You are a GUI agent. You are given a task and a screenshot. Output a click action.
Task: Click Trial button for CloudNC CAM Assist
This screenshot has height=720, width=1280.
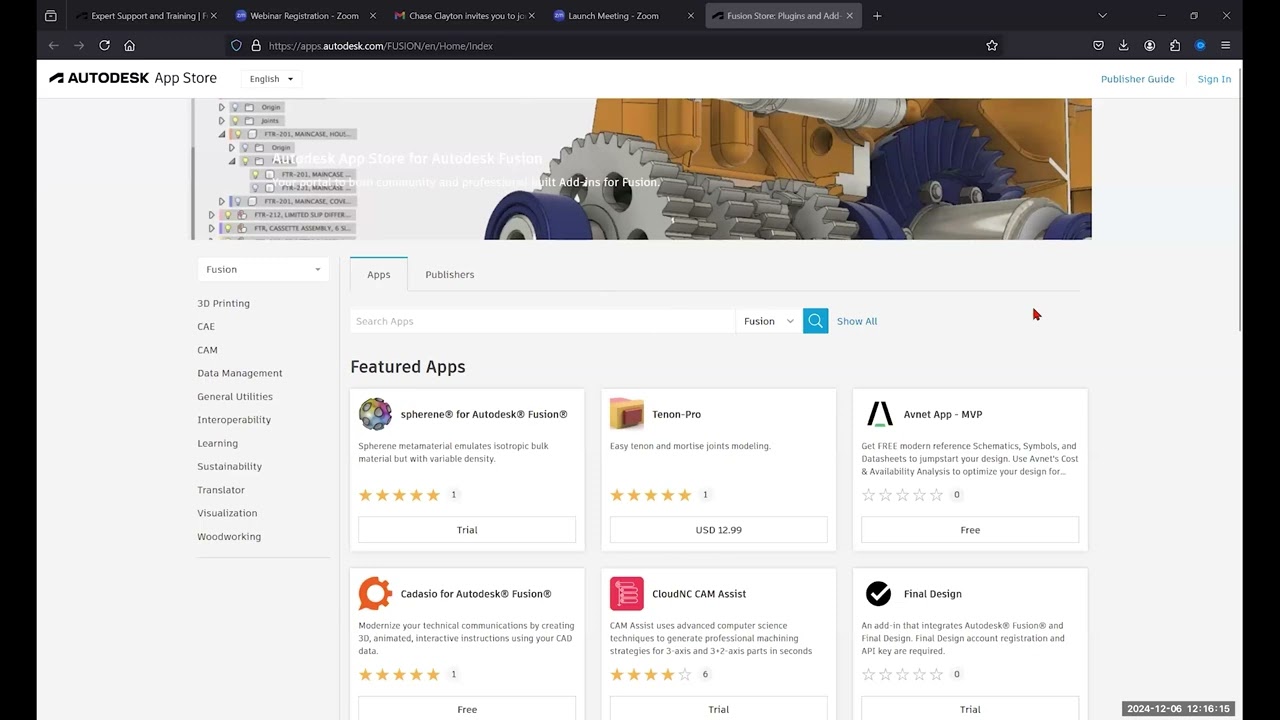click(x=718, y=709)
